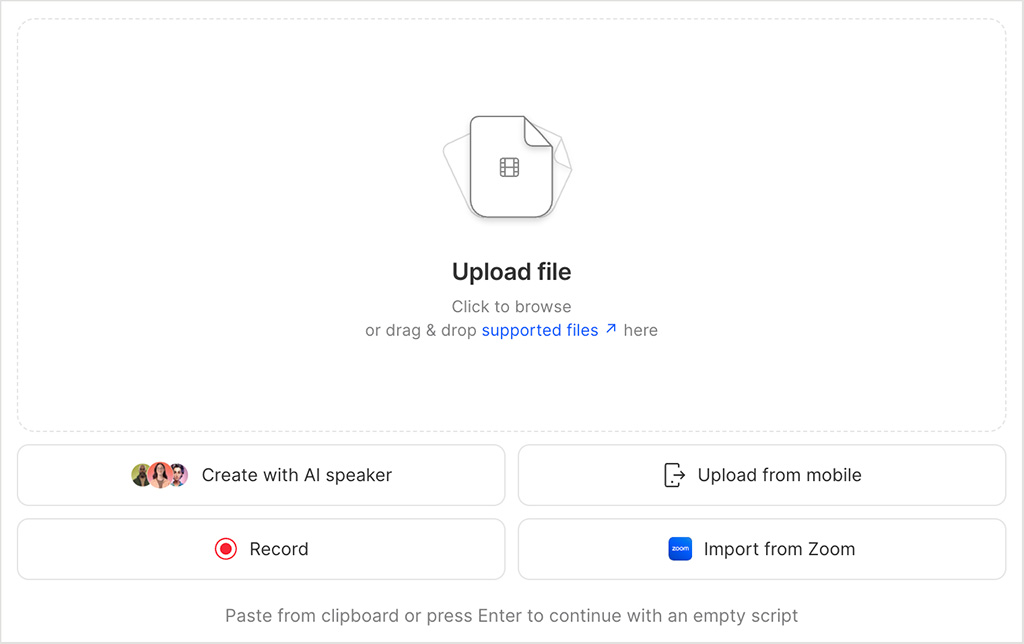Viewport: 1024px width, 644px height.
Task: Click the AI speaker avatar group icon
Action: point(160,475)
